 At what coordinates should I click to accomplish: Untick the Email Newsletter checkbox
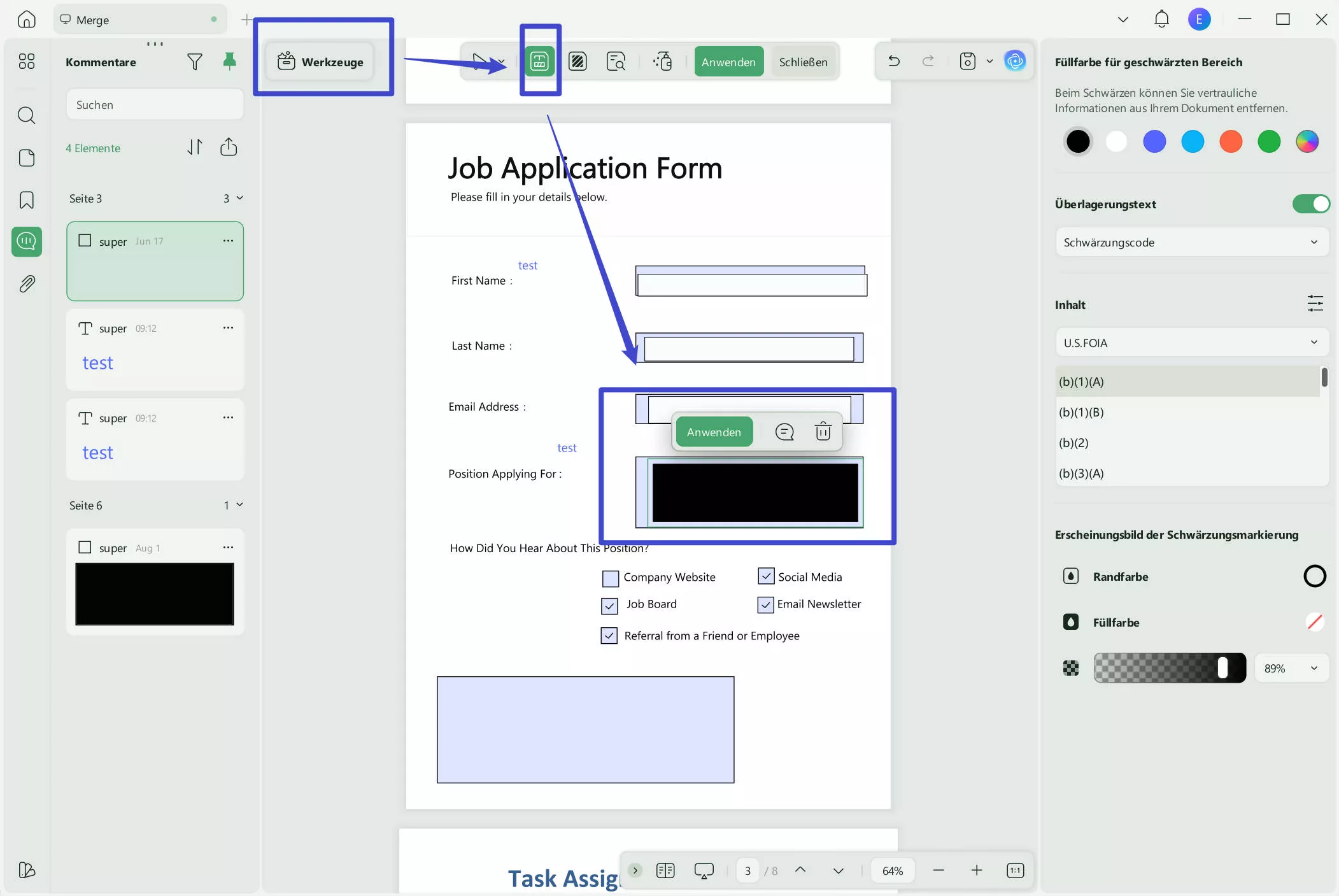click(765, 604)
